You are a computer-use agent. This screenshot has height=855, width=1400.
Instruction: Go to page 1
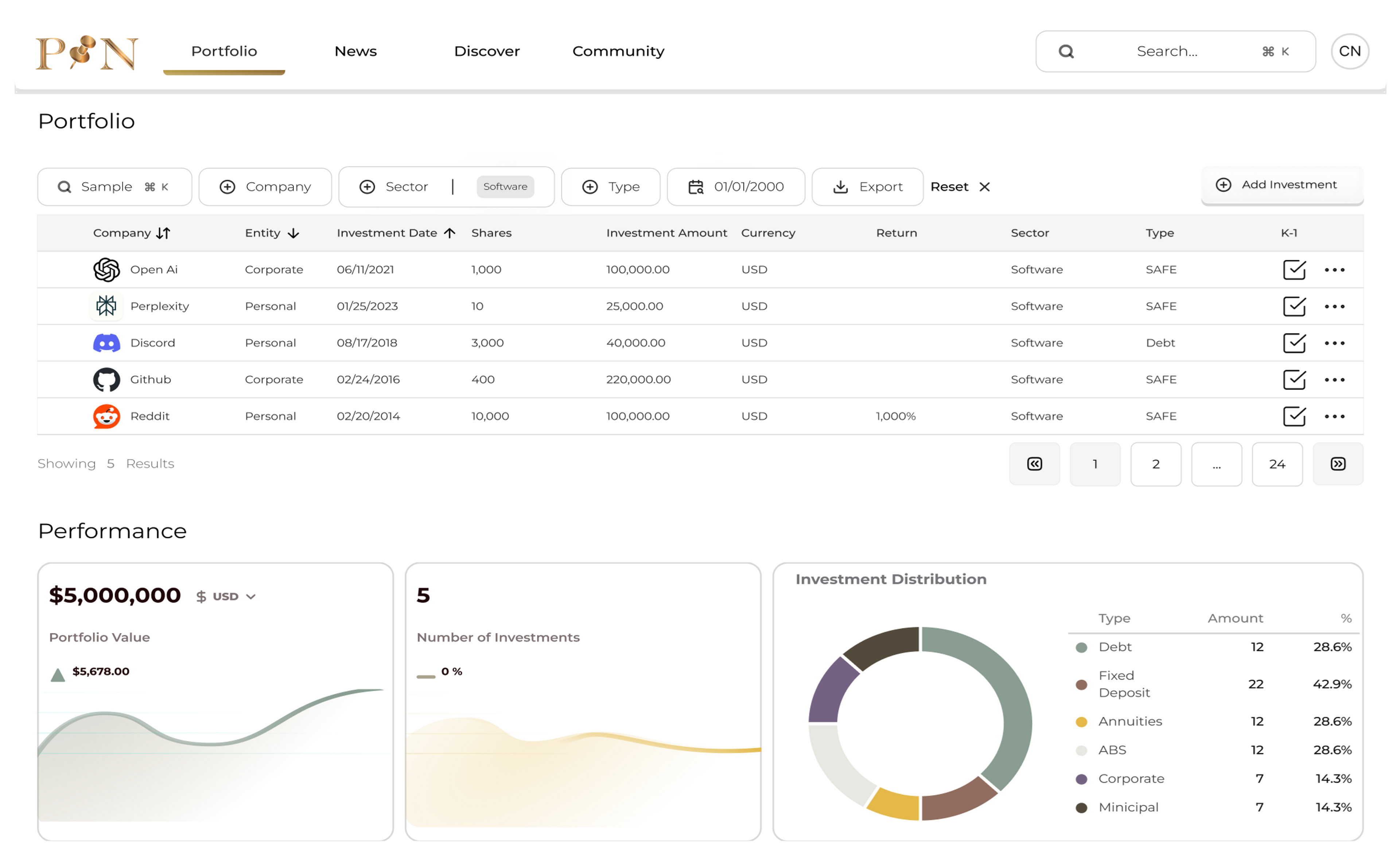[x=1095, y=464]
